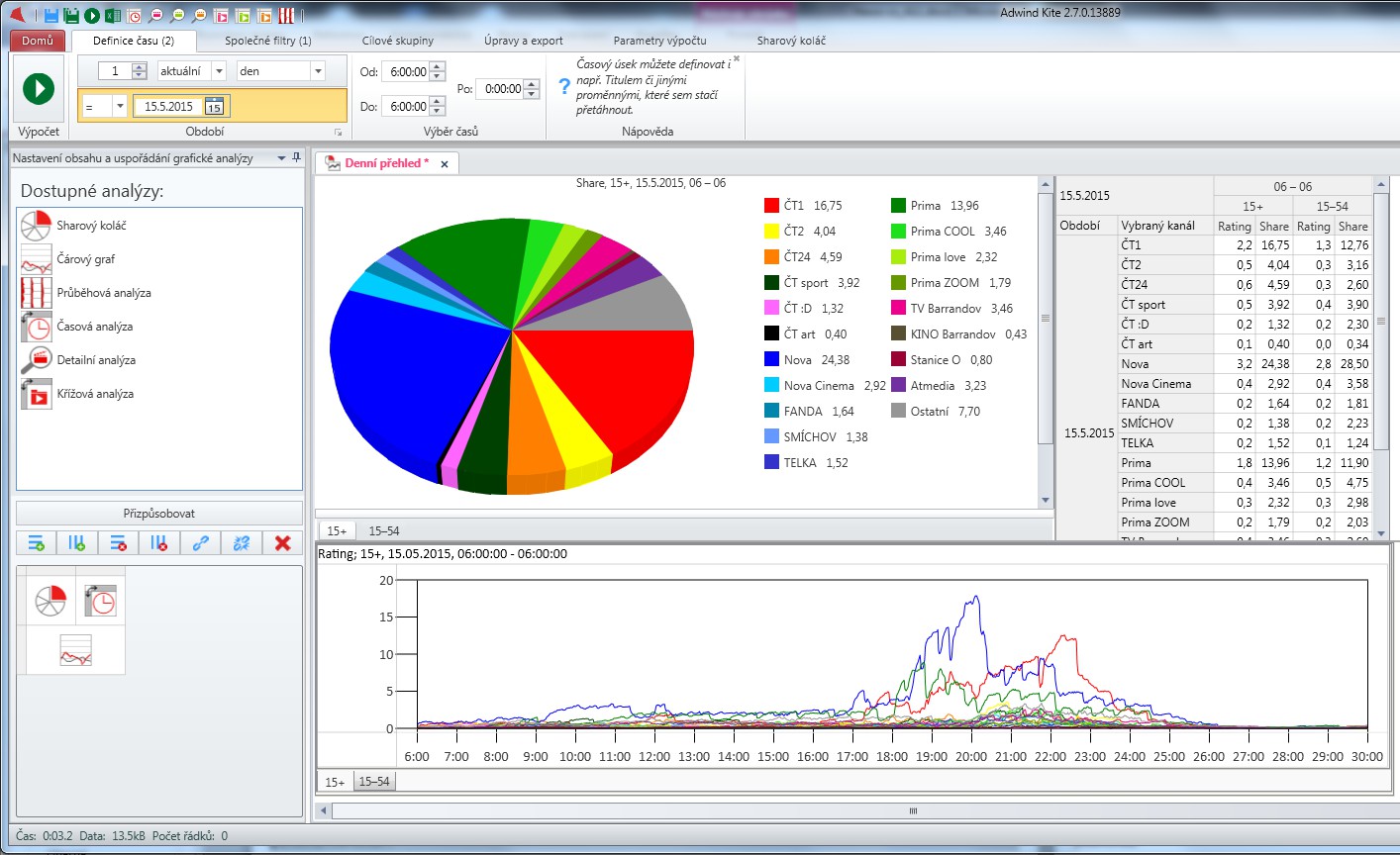
Task: Select Křížová analýza from available analyses
Action: [x=95, y=394]
